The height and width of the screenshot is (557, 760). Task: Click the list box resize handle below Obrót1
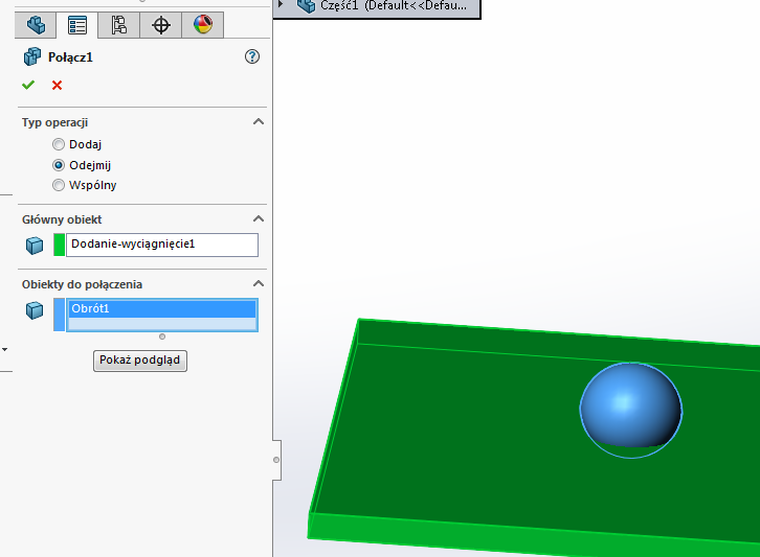[162, 336]
